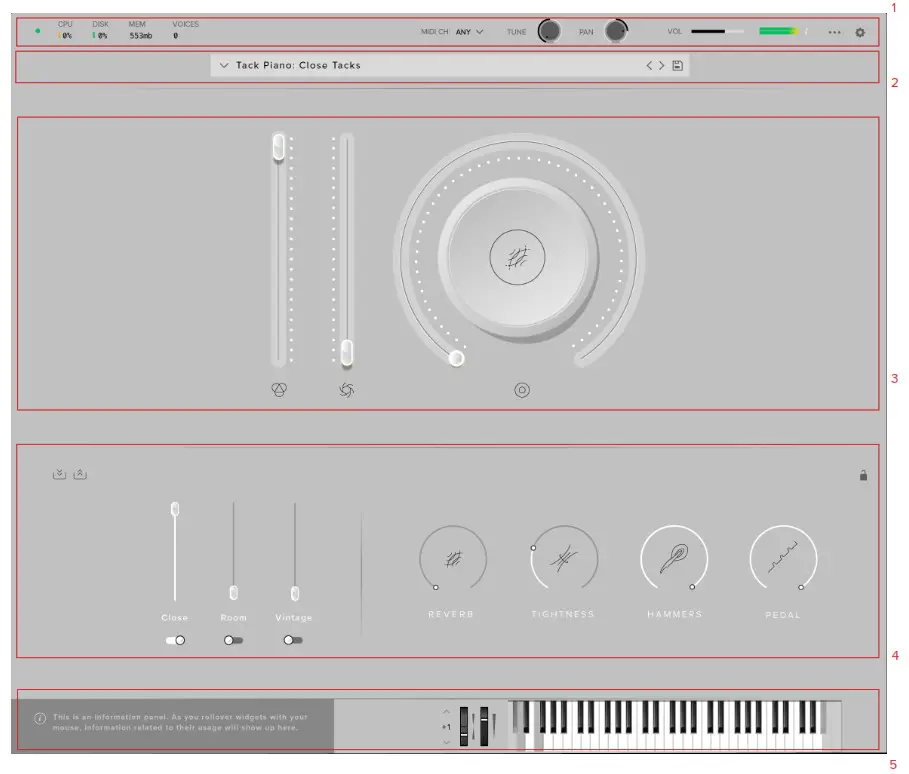The image size is (909, 774).
Task: Click the info icon in the information panel
Action: click(x=40, y=719)
